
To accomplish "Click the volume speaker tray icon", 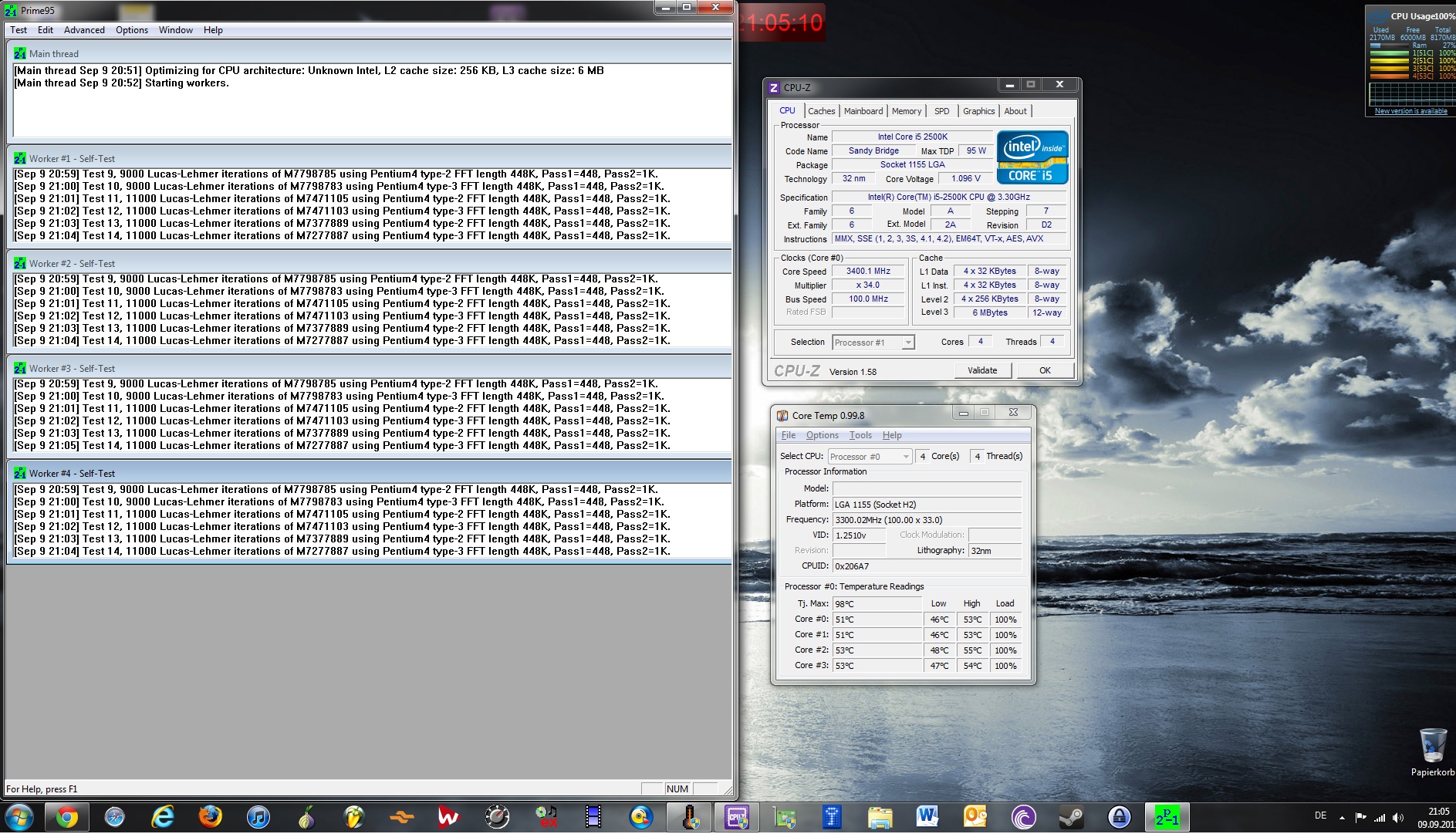I will [1397, 817].
